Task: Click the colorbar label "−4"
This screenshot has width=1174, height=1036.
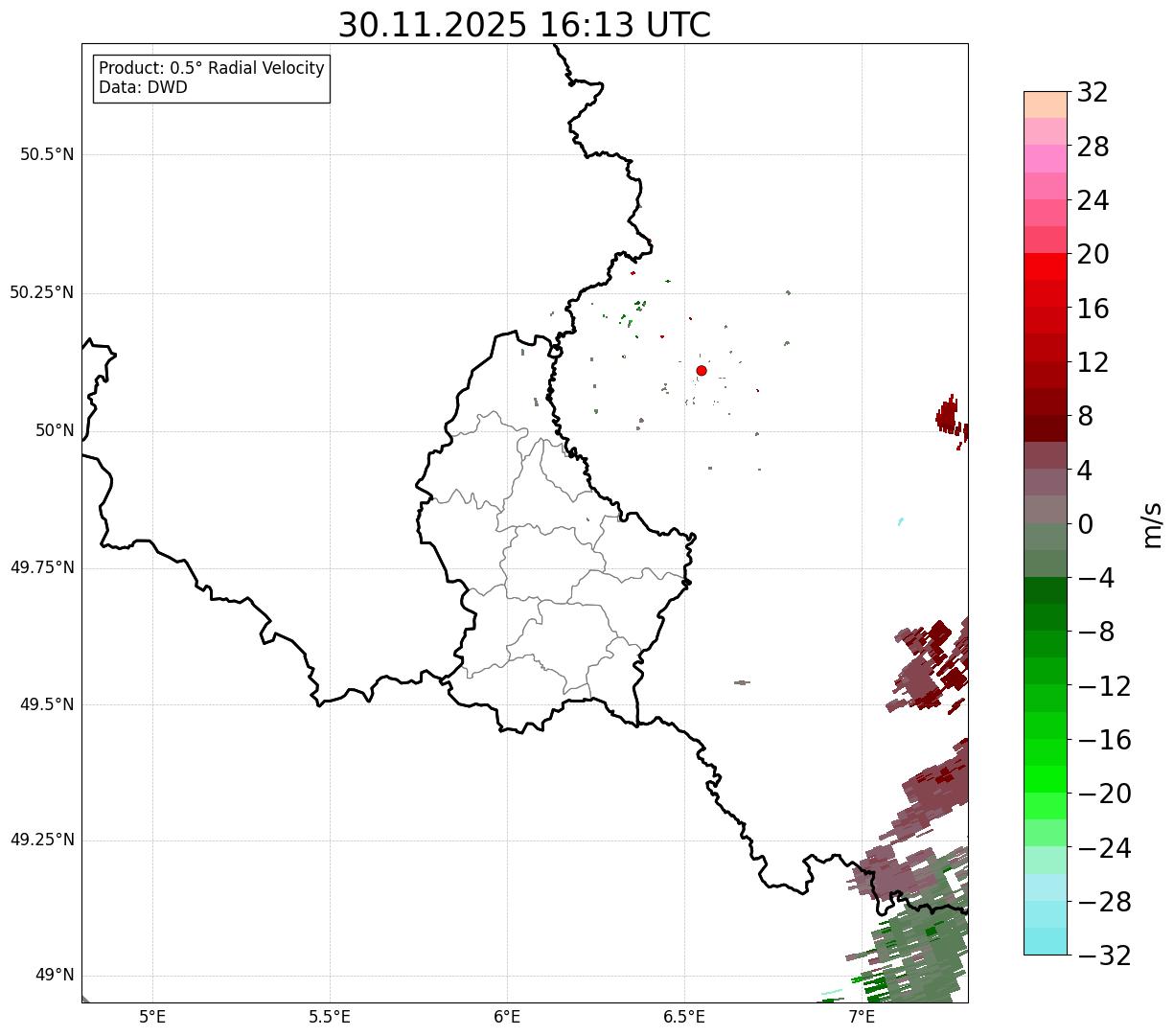Action: 1095,578
